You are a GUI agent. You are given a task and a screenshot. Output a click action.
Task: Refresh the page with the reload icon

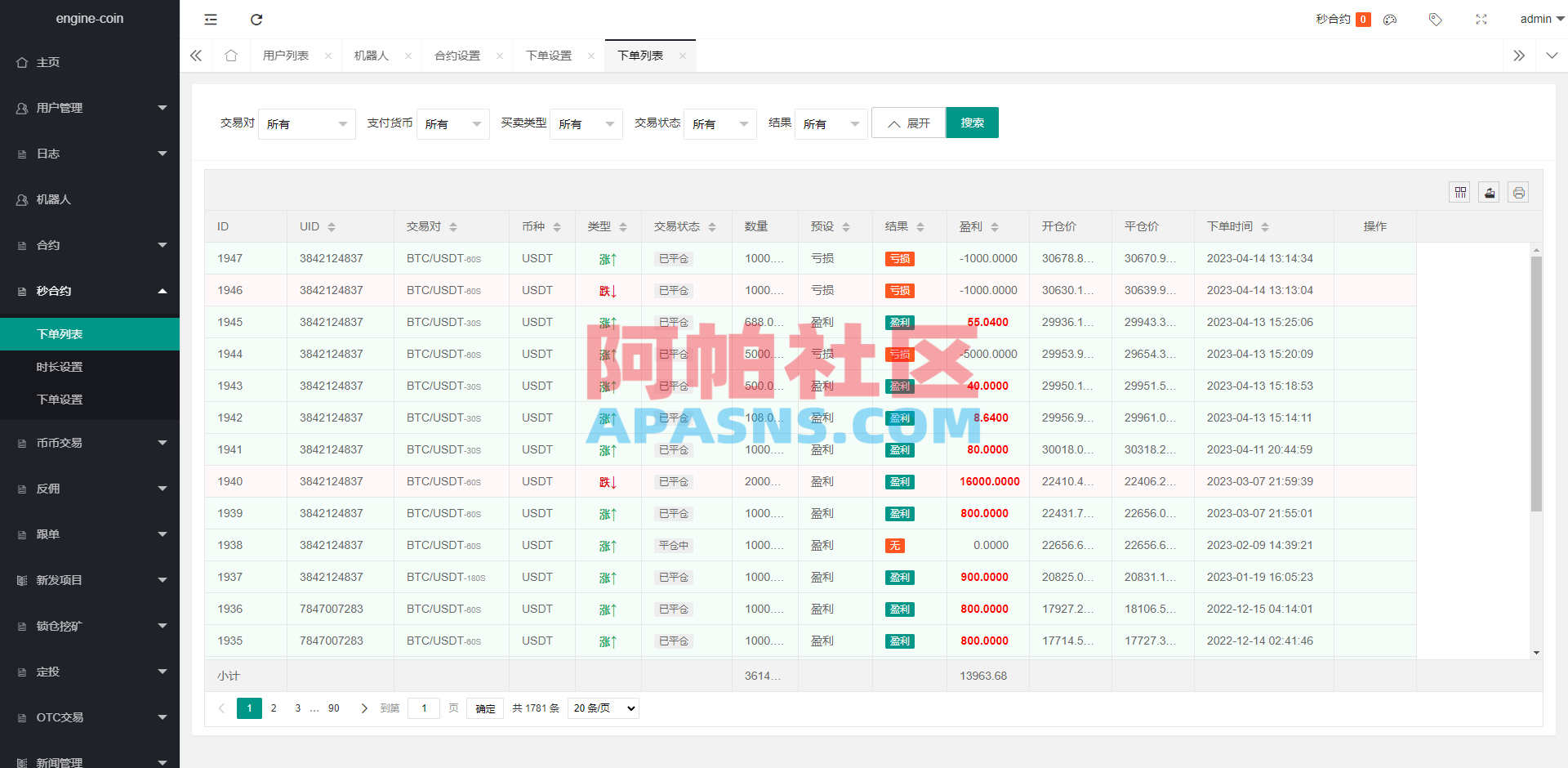point(256,19)
